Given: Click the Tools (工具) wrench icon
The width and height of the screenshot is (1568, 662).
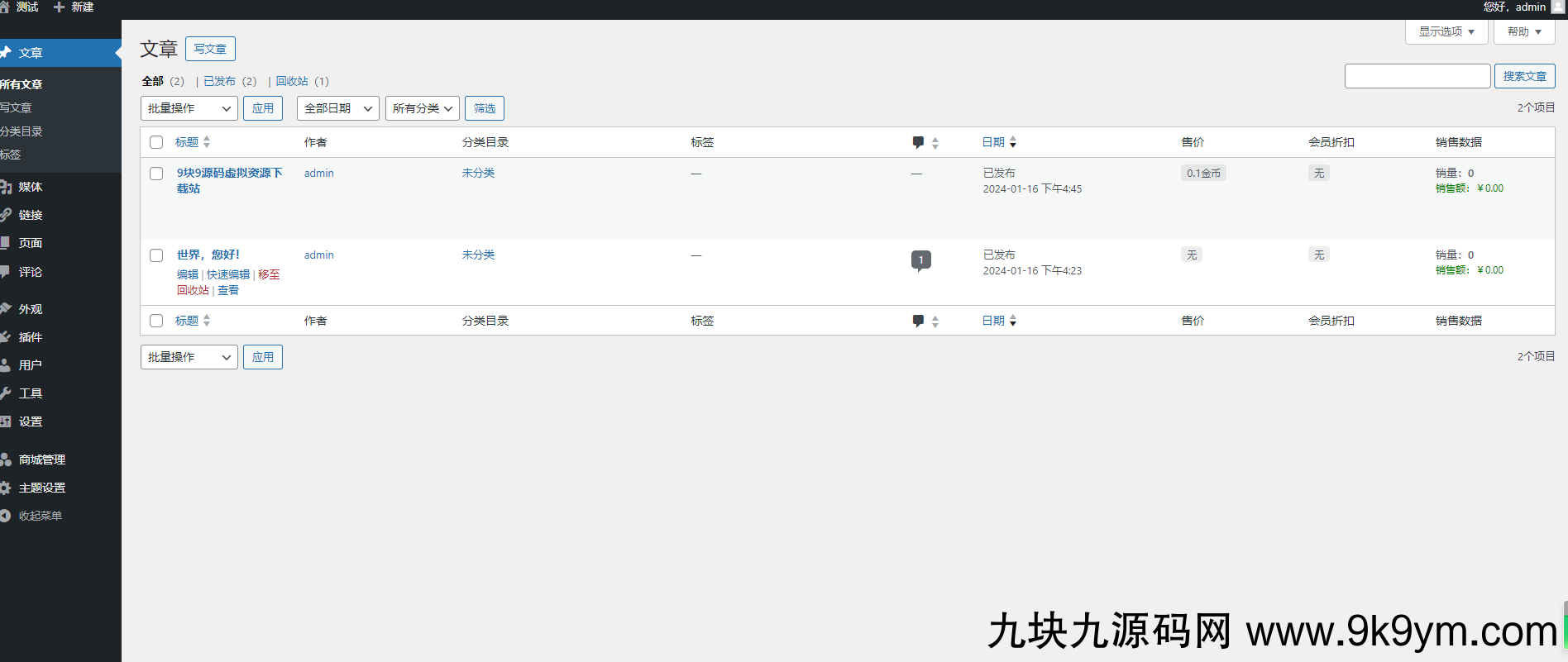Looking at the screenshot, I should click(x=6, y=393).
